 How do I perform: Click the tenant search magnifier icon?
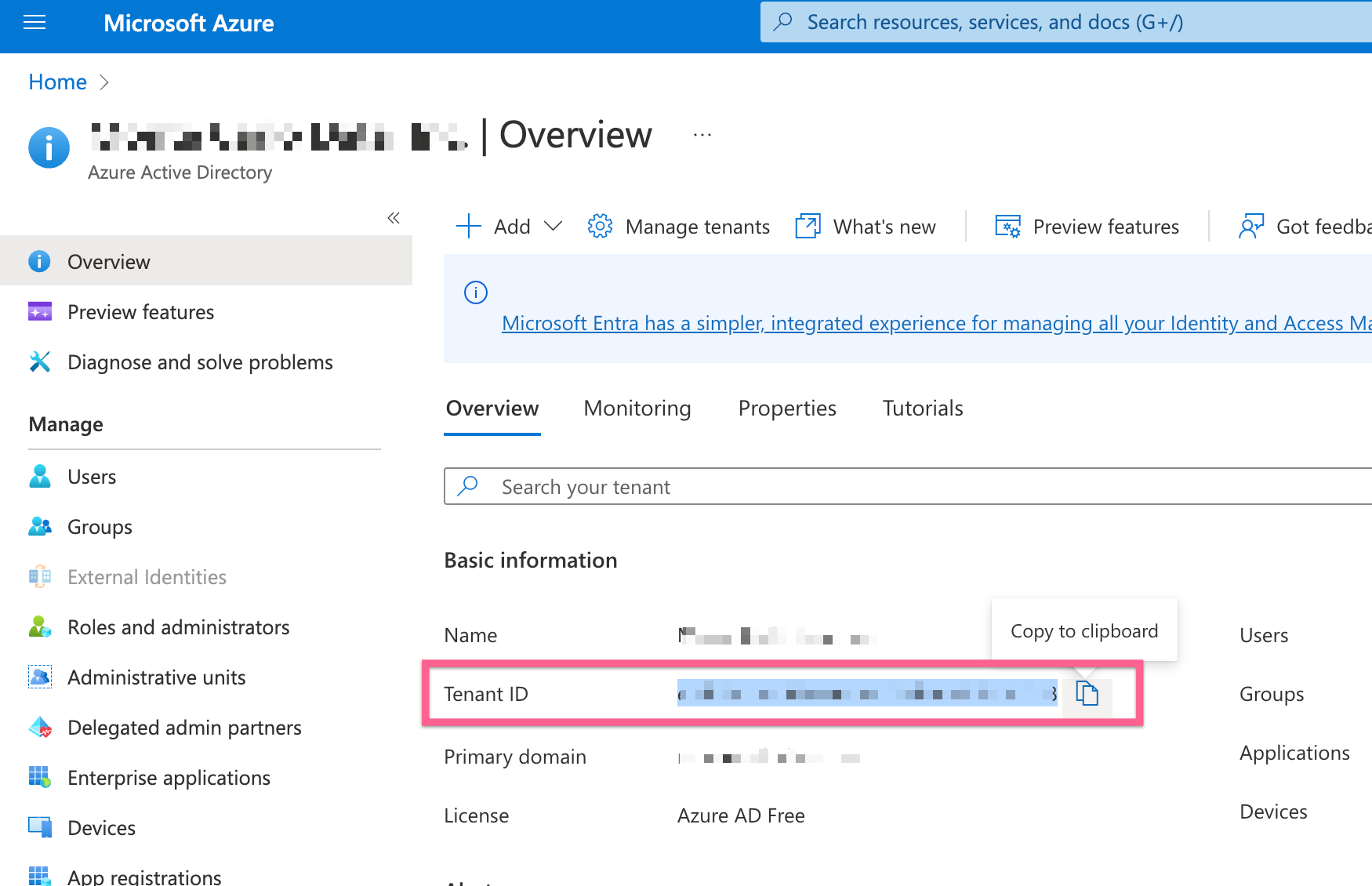(468, 486)
